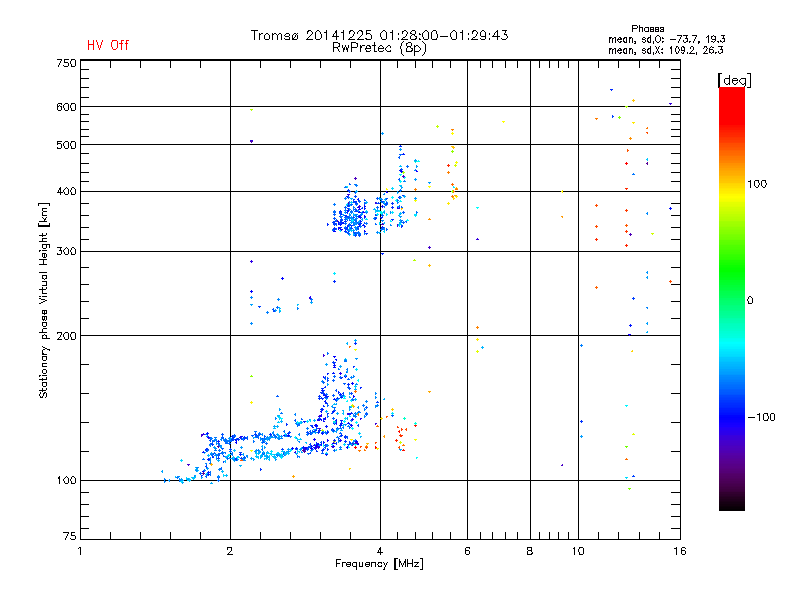
Task: Select the "mean, sd,O: -73.7, 19.3" line
Action: (x=666, y=39)
